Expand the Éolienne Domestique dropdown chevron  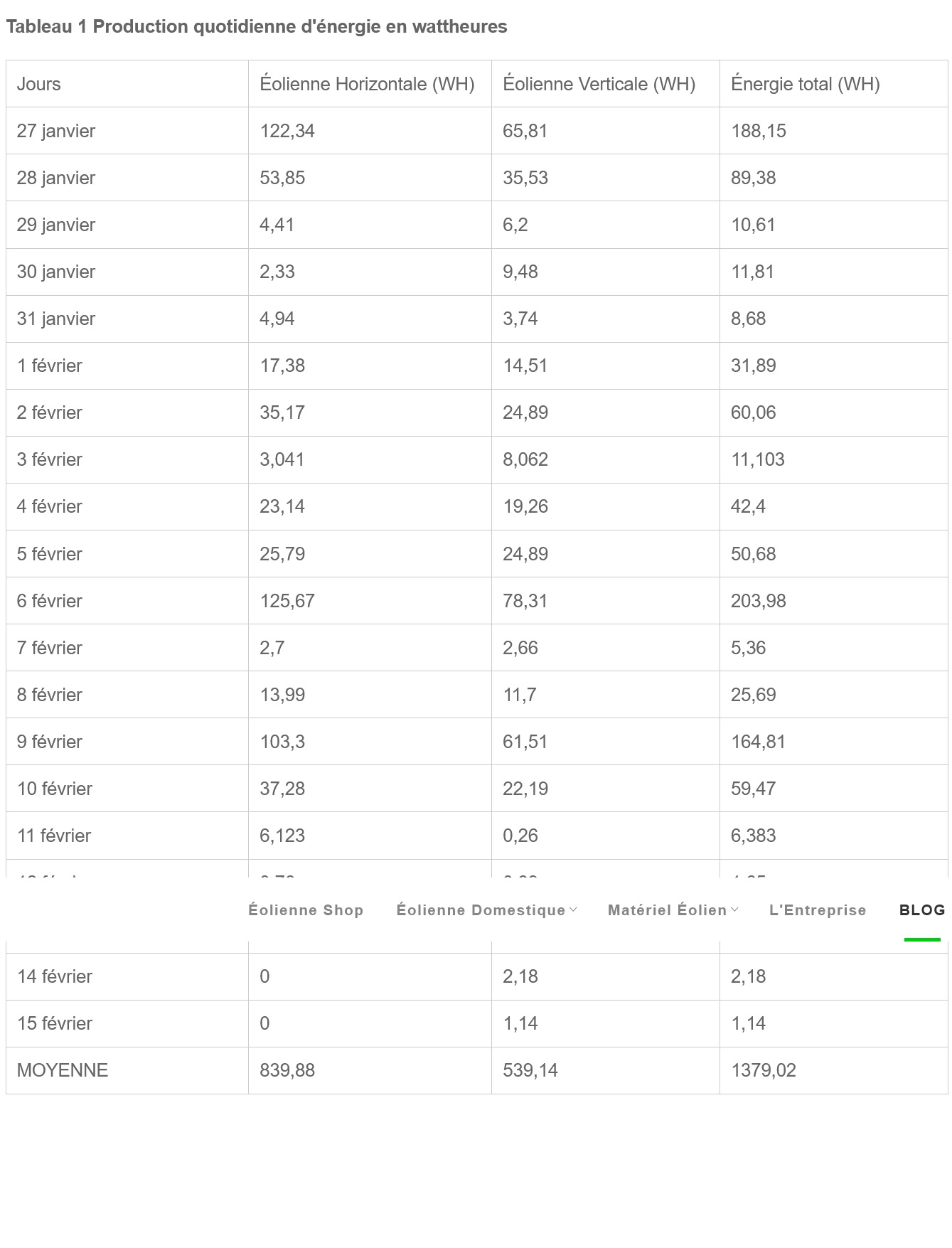pos(573,910)
